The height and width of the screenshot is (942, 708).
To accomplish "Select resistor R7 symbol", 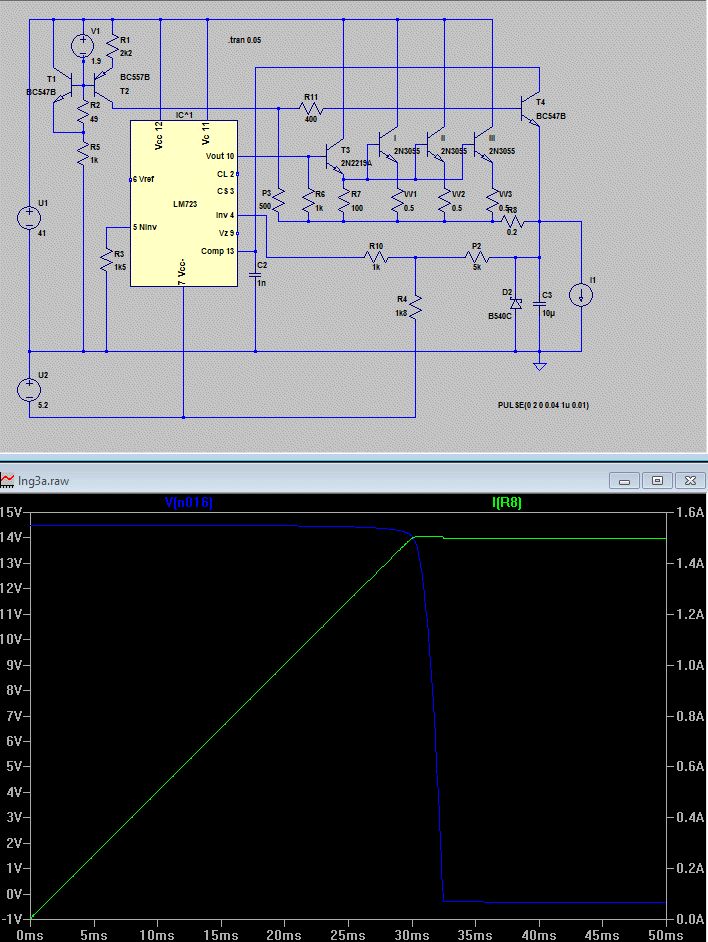I will [344, 201].
